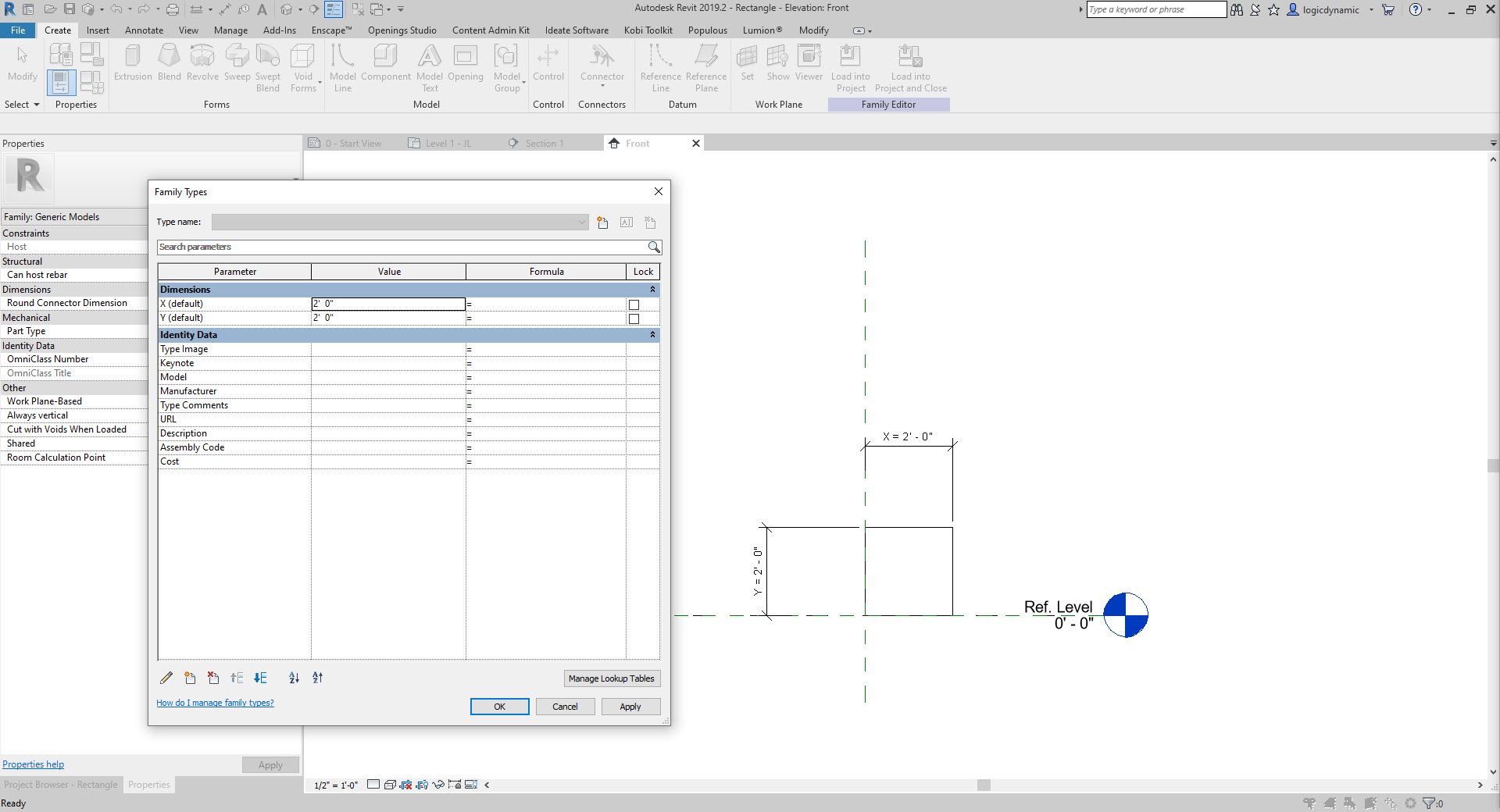This screenshot has width=1500, height=812.
Task: Click the Move Parameter Down icon
Action: [x=260, y=678]
